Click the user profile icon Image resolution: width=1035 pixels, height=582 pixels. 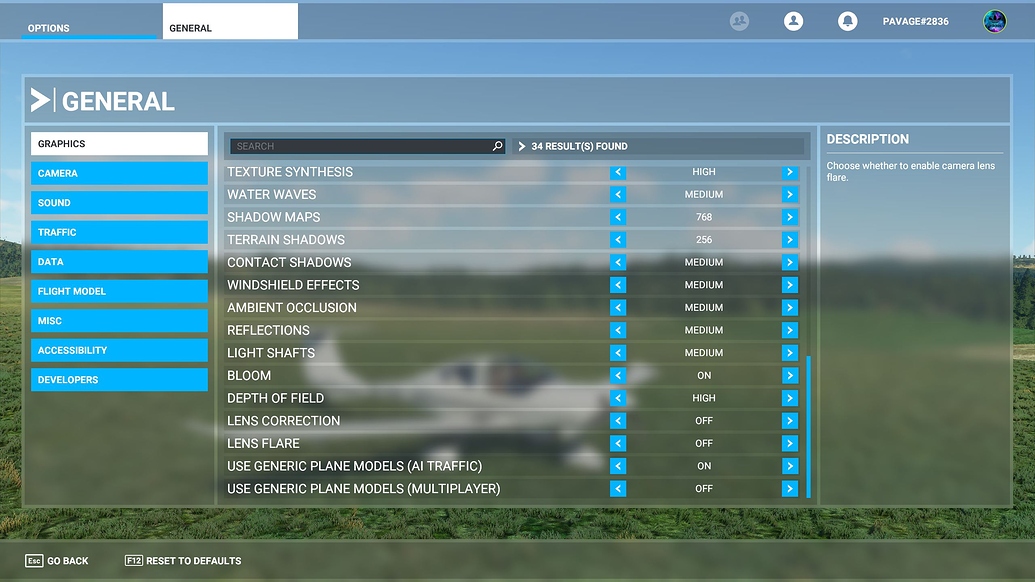793,20
